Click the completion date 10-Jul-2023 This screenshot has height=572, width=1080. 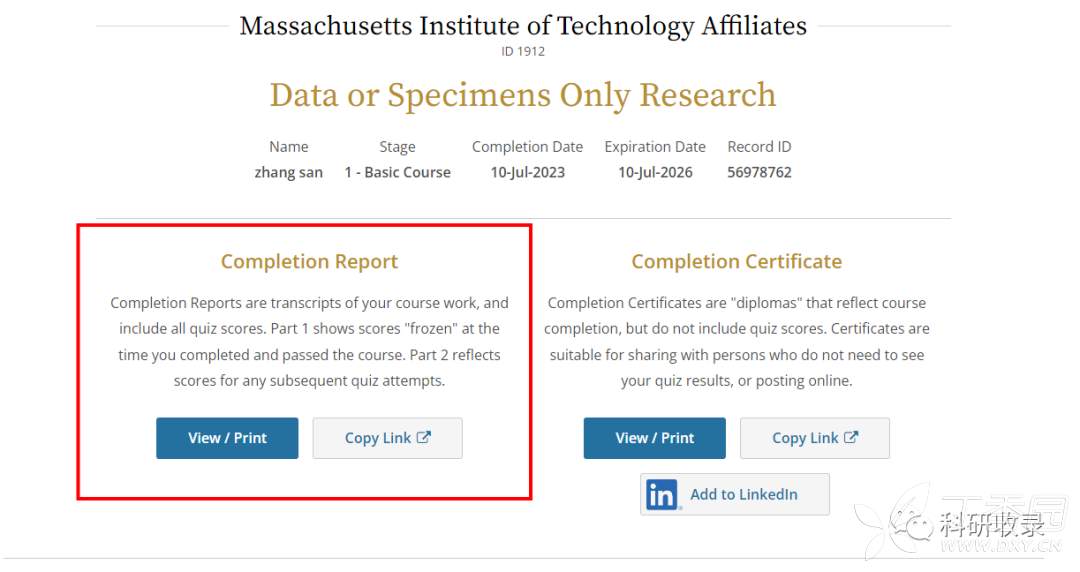click(527, 172)
